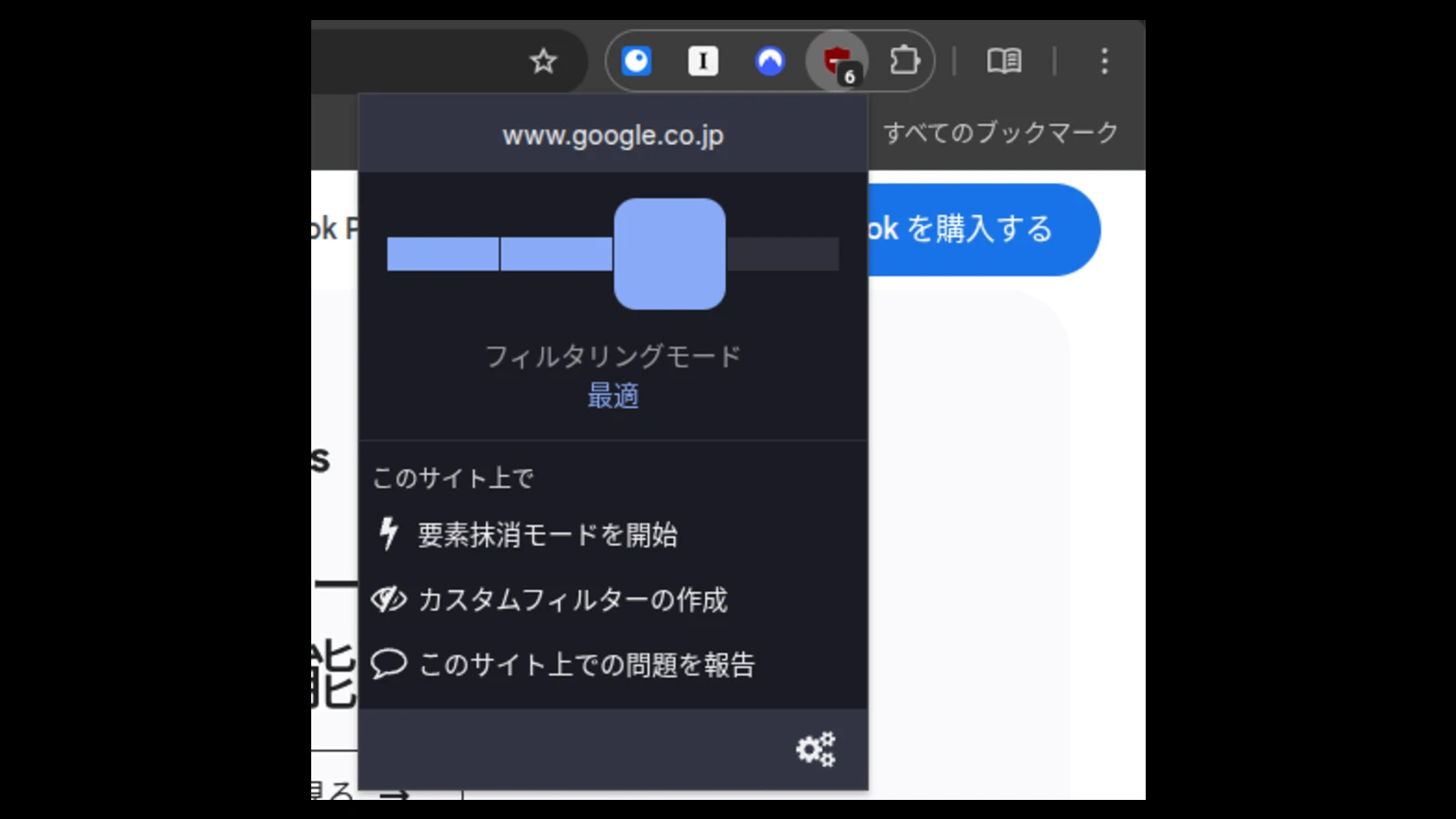Viewport: 1456px width, 819px height.
Task: Select the leftmost no-filtering slider segment
Action: (442, 254)
